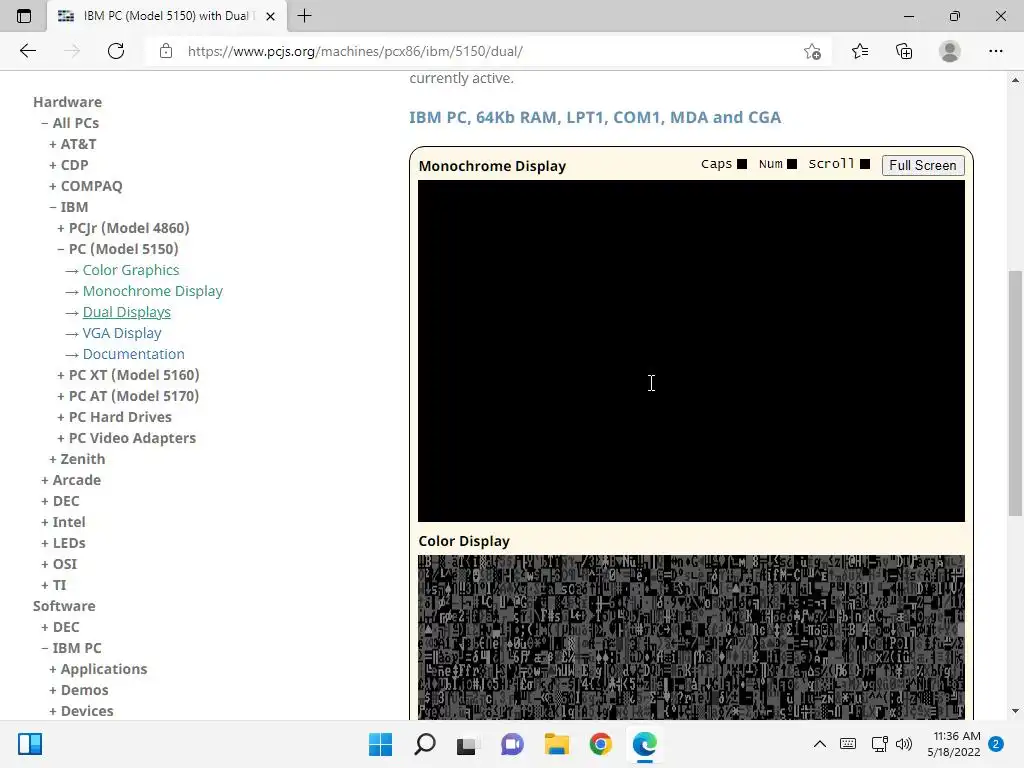
Task: Click the IBM PC, 64Kb RAM heading link
Action: 595,117
